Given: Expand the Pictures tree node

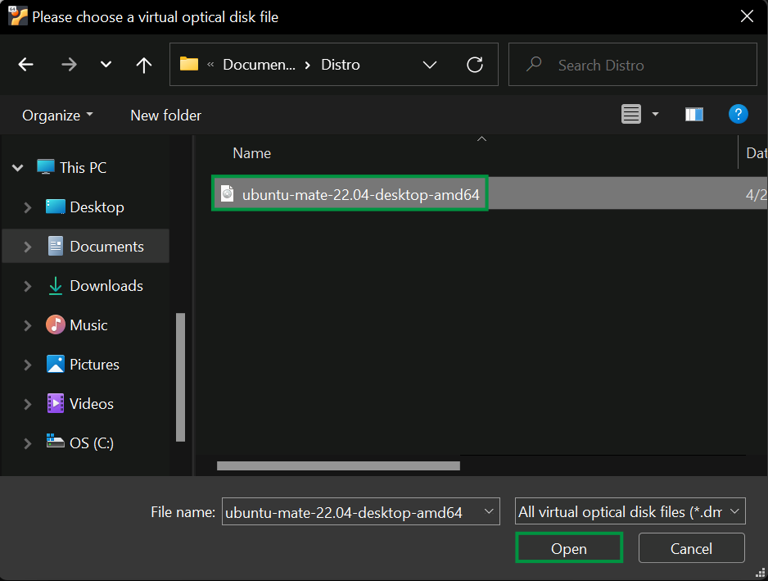Looking at the screenshot, I should pos(27,364).
